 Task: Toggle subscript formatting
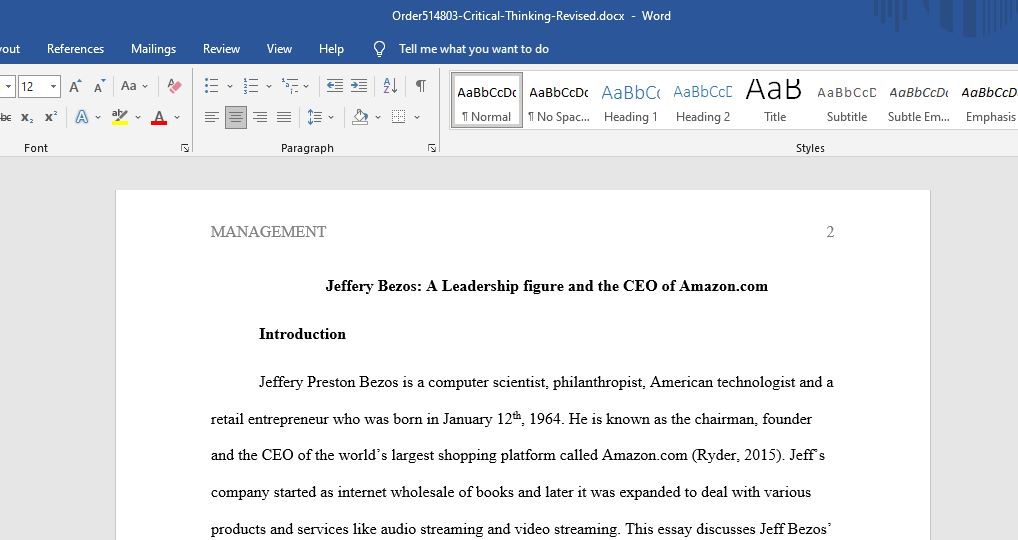tap(27, 117)
